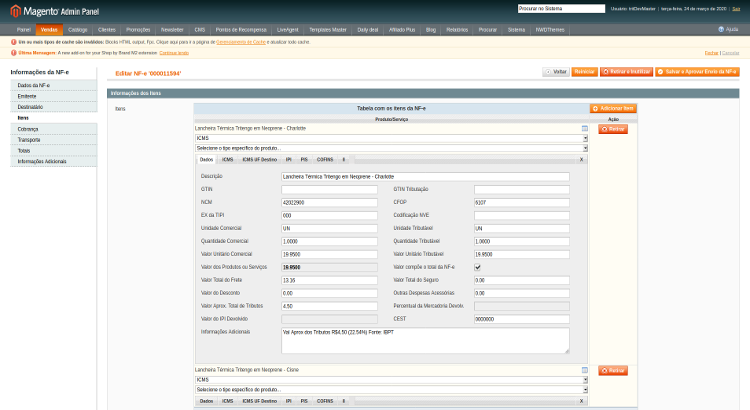Open Totais sidebar section
This screenshot has height=410, width=750.
click(x=54, y=151)
